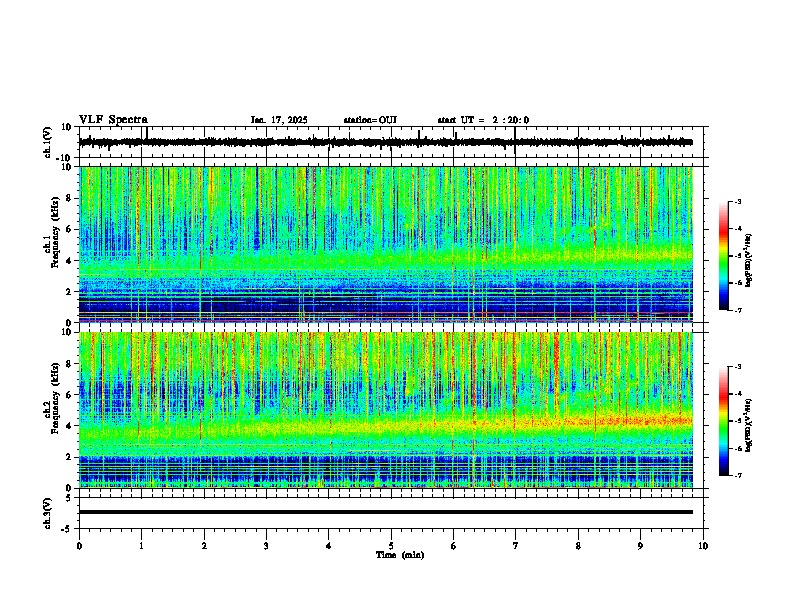Click time axis tick label 7
Viewport: 792px width, 612px height.
point(516,546)
